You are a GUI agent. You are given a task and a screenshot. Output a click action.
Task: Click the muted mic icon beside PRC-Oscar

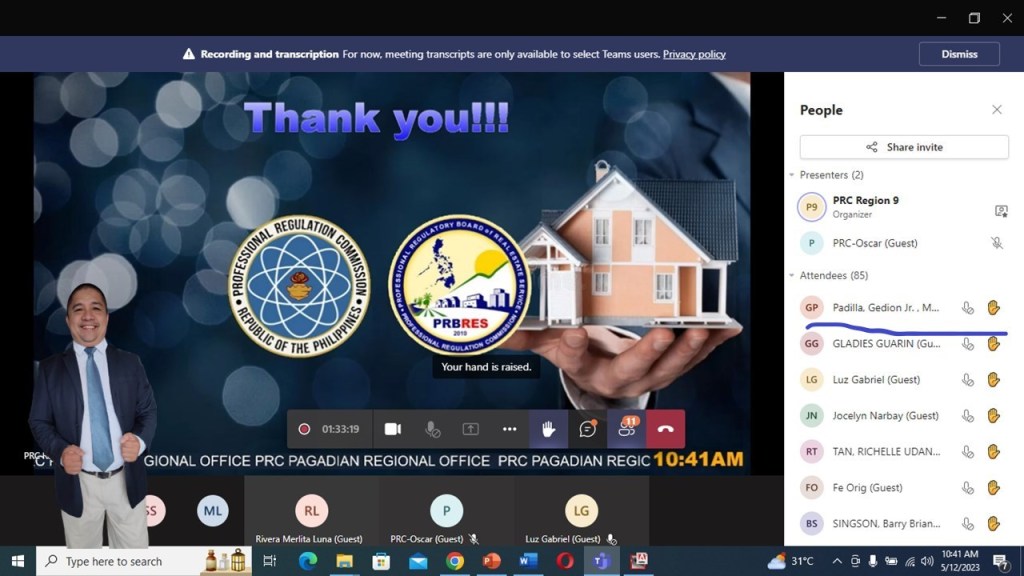coord(996,243)
